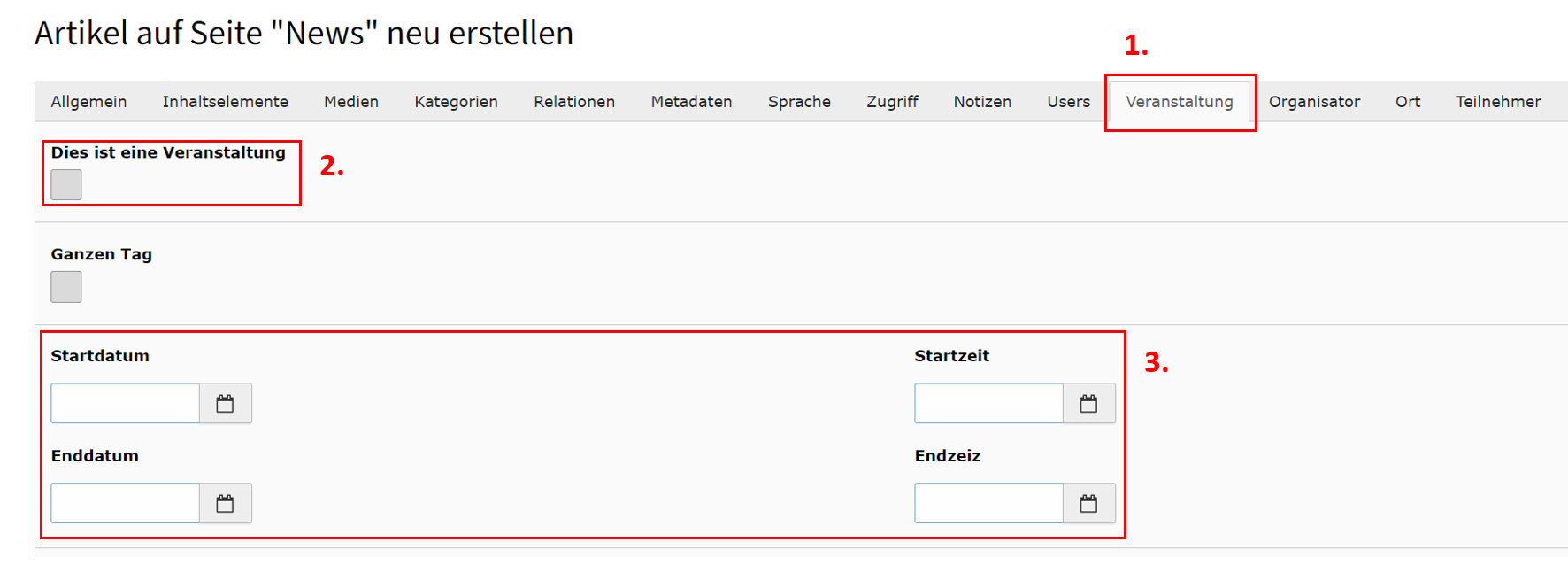Open the Organisator tab
This screenshot has width=1568, height=565.
[1315, 102]
